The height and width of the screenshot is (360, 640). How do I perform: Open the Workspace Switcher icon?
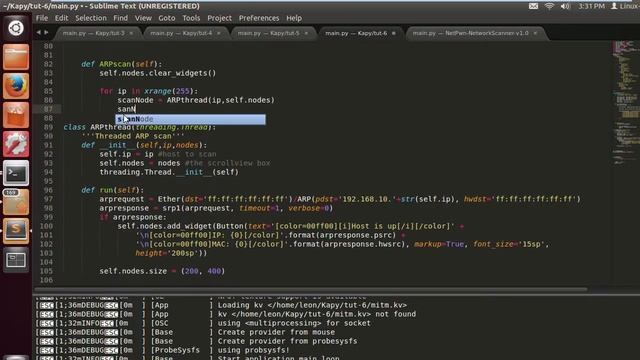click(x=16, y=260)
